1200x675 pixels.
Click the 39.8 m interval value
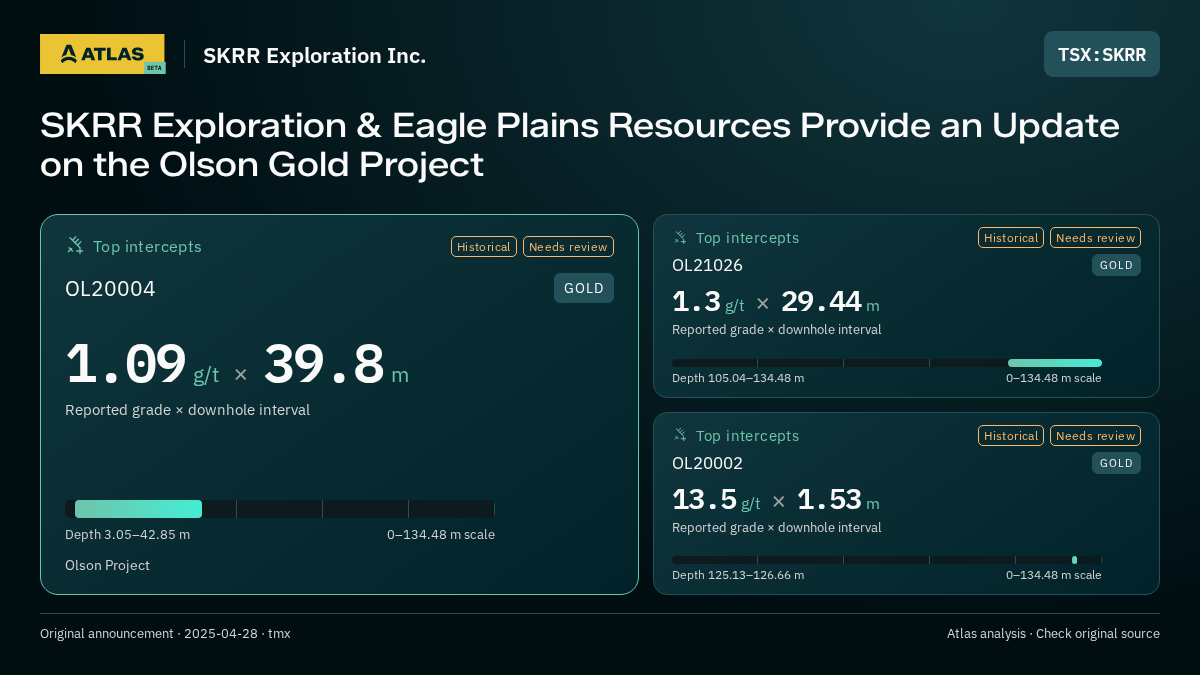pos(336,365)
